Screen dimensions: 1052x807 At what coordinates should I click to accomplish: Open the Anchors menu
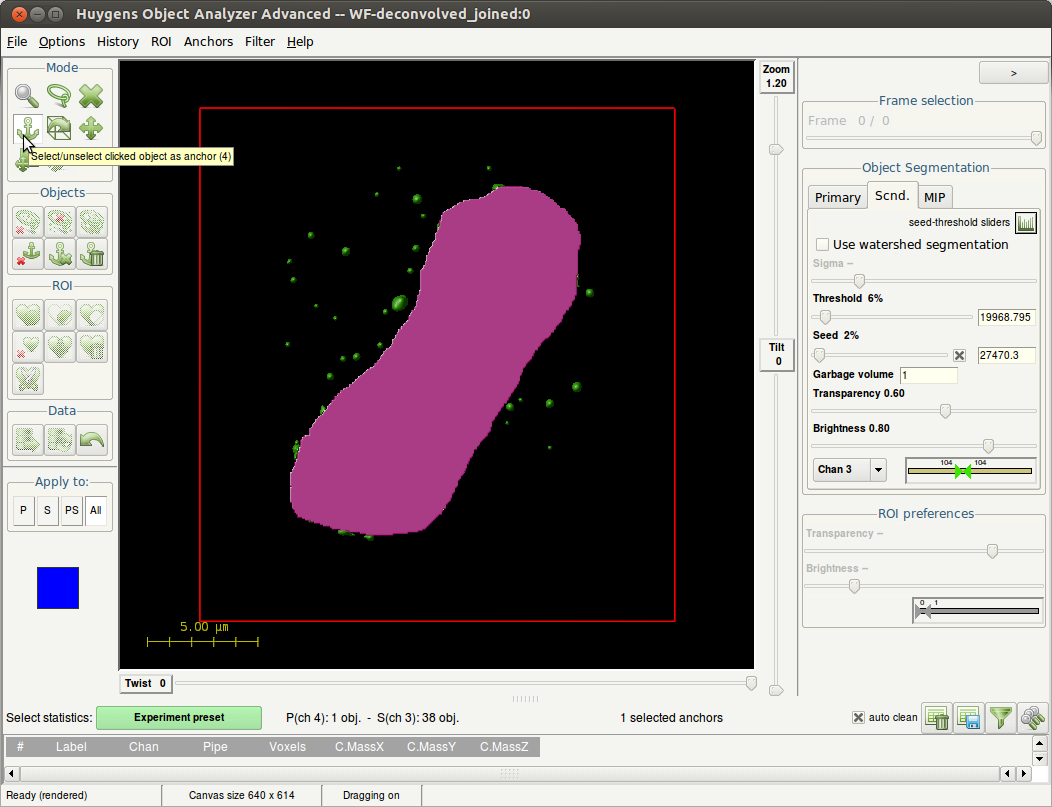click(x=208, y=41)
